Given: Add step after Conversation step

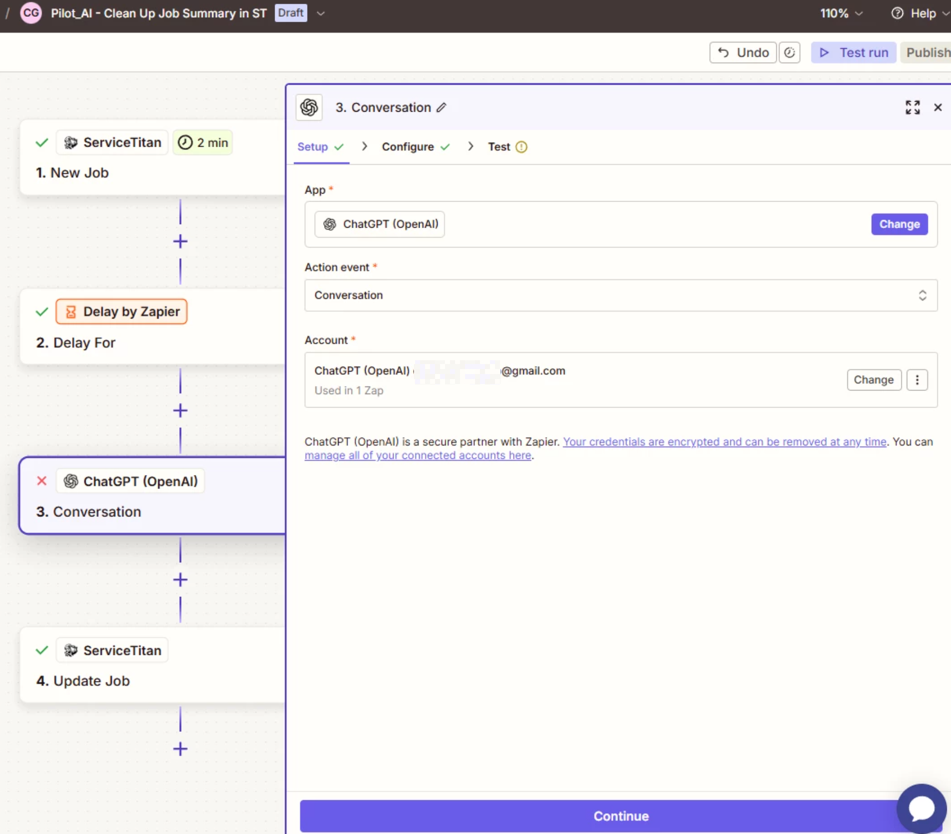Looking at the screenshot, I should point(180,580).
